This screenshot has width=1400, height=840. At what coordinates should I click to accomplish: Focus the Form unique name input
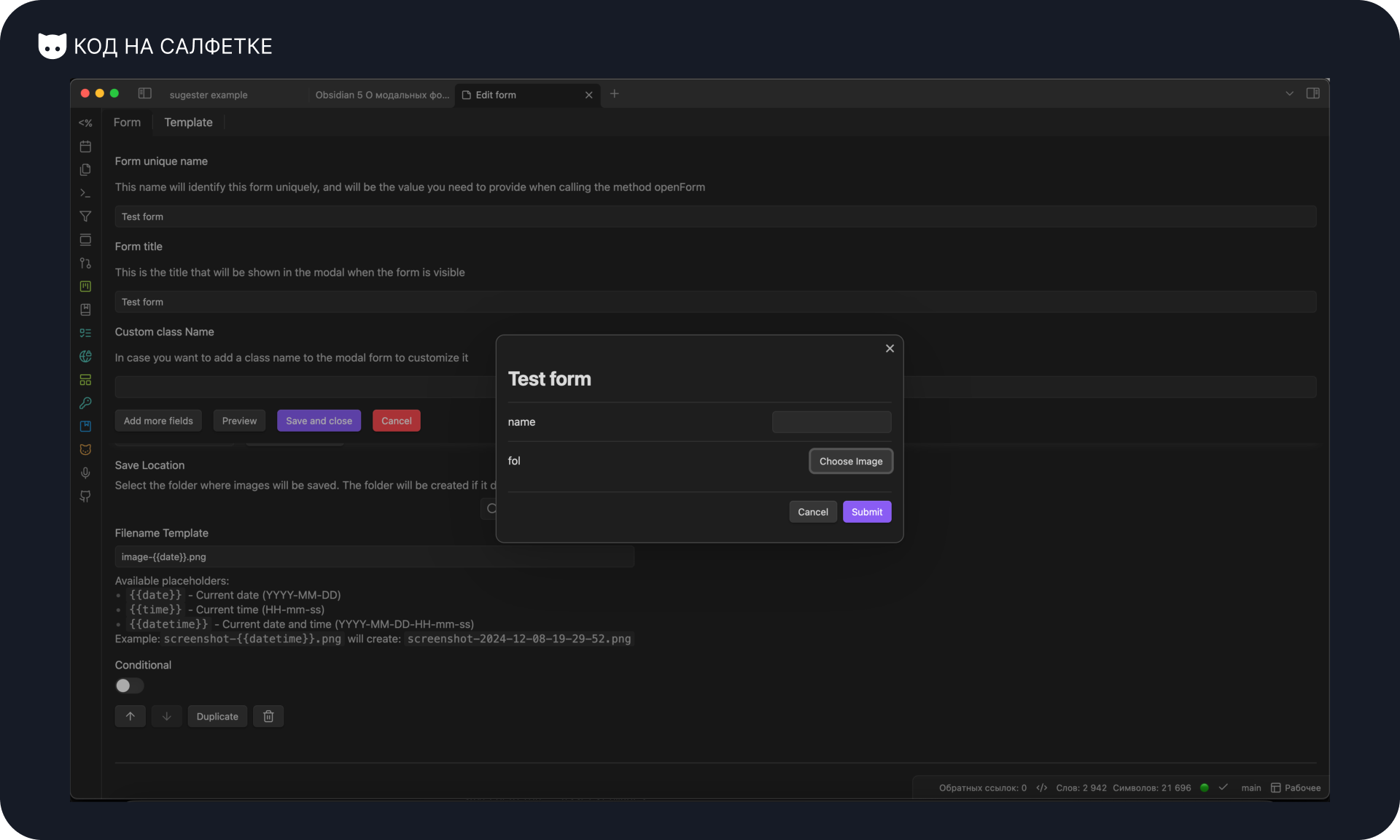click(x=715, y=217)
